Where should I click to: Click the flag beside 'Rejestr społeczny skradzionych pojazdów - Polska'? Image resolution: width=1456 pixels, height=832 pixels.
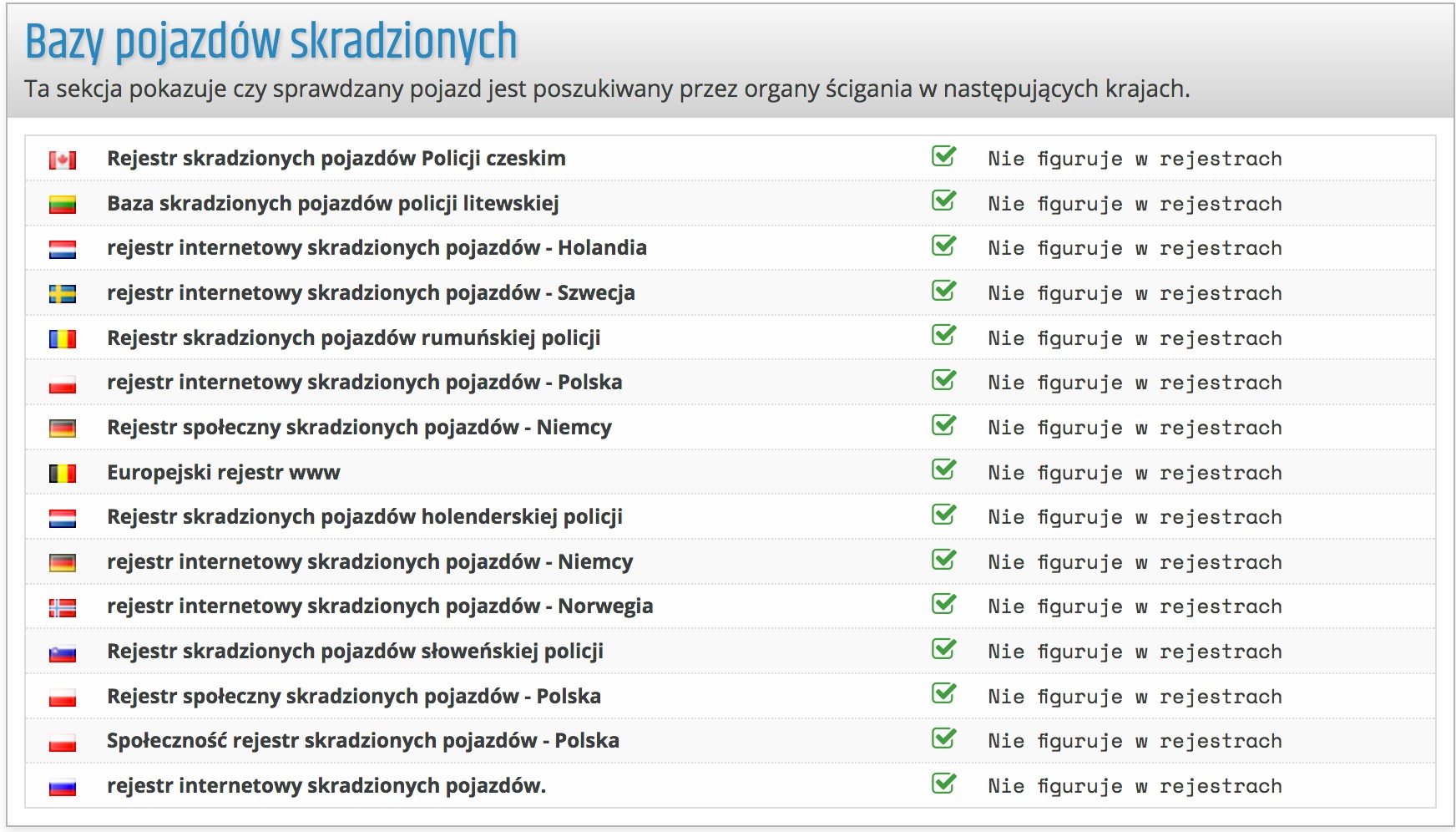pyautogui.click(x=63, y=698)
